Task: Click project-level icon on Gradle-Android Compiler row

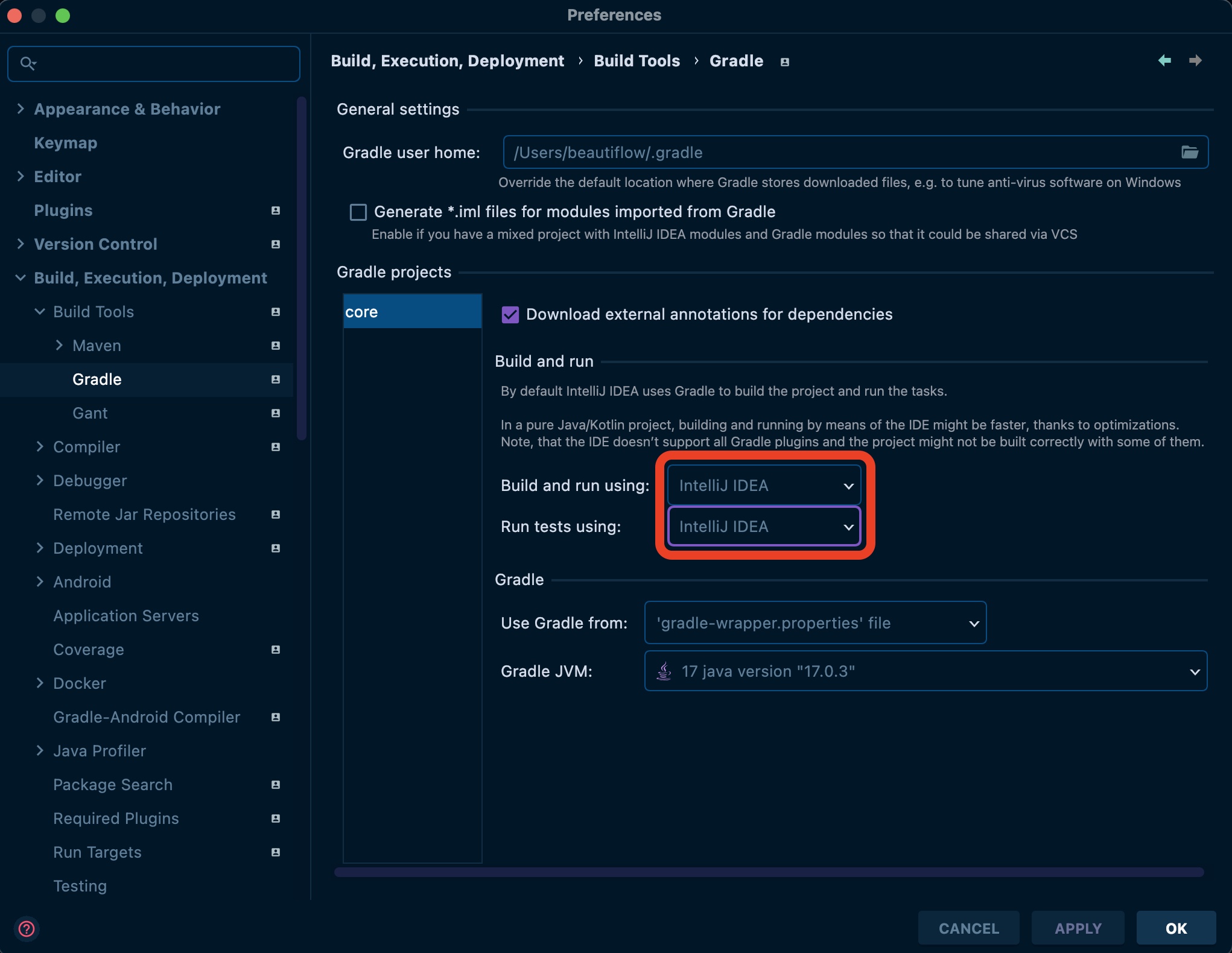Action: click(276, 717)
